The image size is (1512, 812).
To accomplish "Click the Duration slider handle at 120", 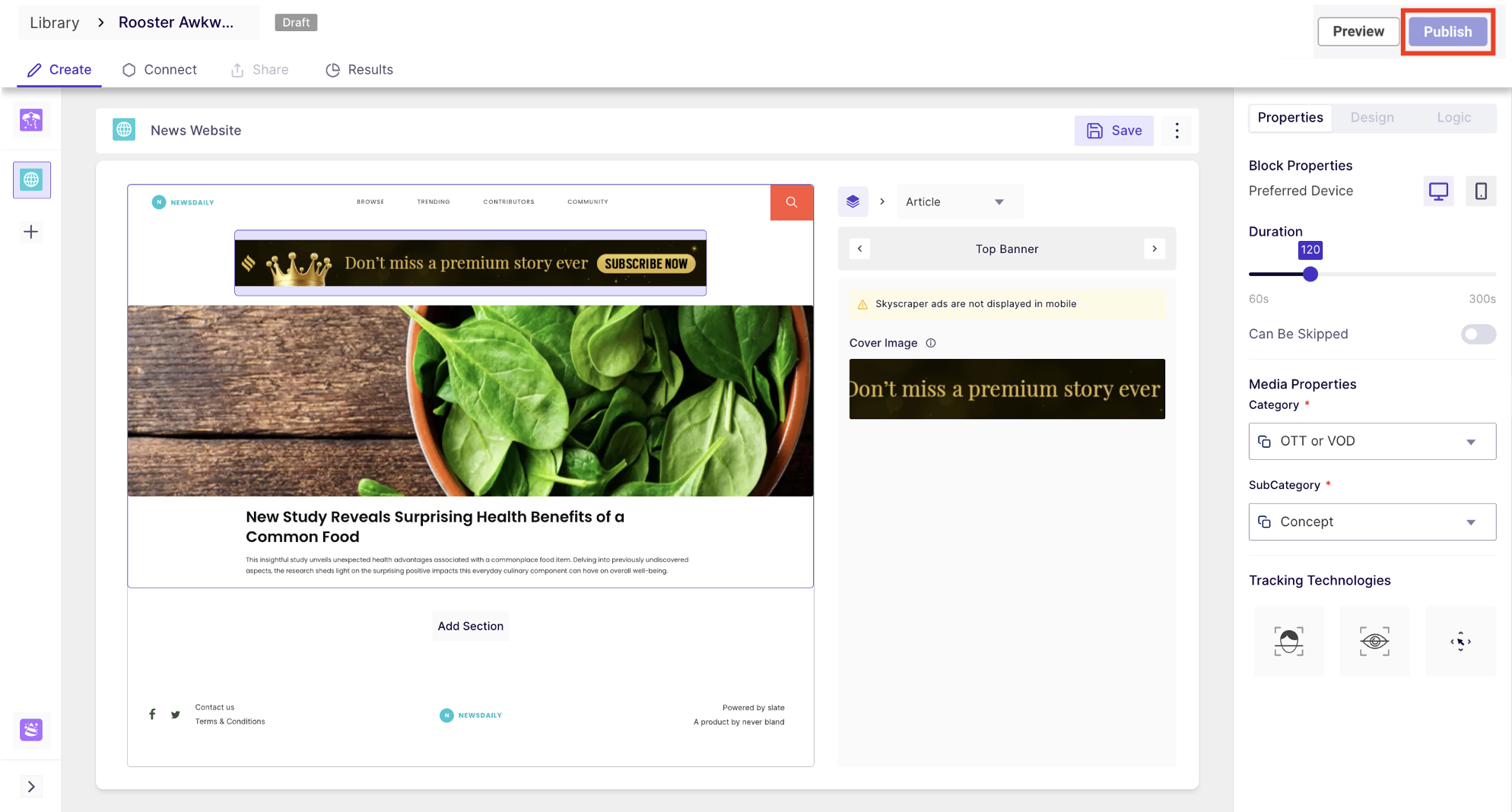I will point(1310,274).
